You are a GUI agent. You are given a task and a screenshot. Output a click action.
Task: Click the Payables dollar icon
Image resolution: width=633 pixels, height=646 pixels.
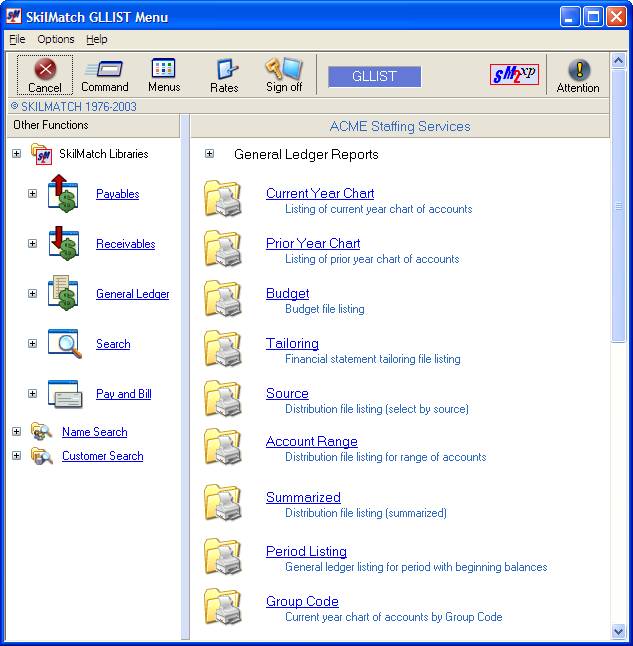63,193
